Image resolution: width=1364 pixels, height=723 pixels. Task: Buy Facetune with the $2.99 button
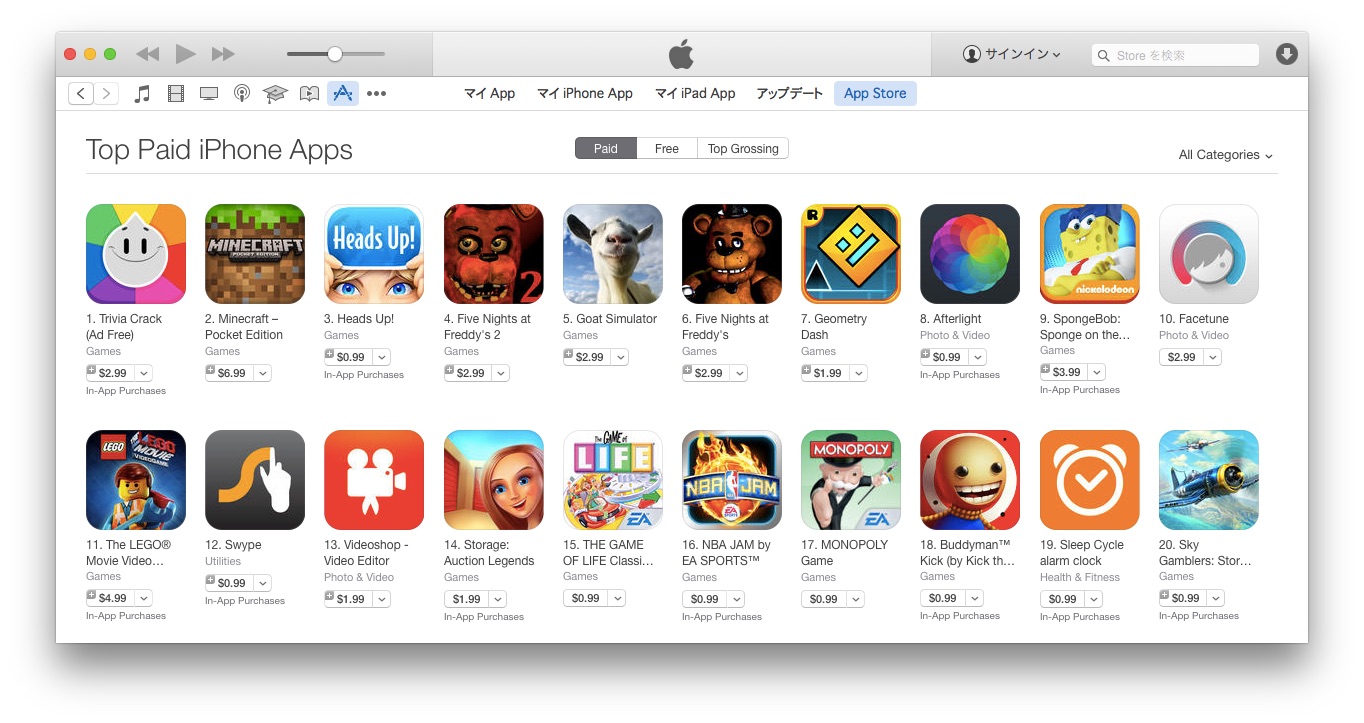pyautogui.click(x=1181, y=357)
